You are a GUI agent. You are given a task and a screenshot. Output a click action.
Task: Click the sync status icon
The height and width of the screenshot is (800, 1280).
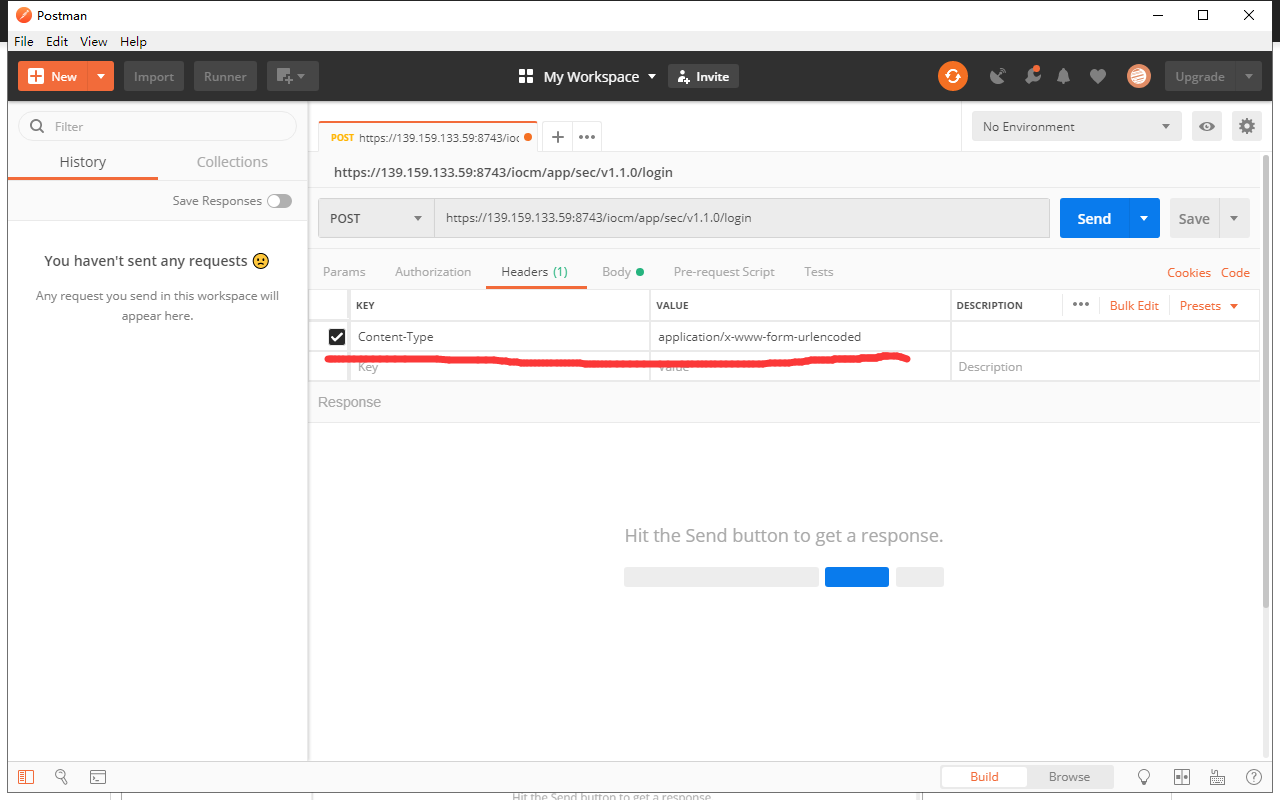coord(953,76)
